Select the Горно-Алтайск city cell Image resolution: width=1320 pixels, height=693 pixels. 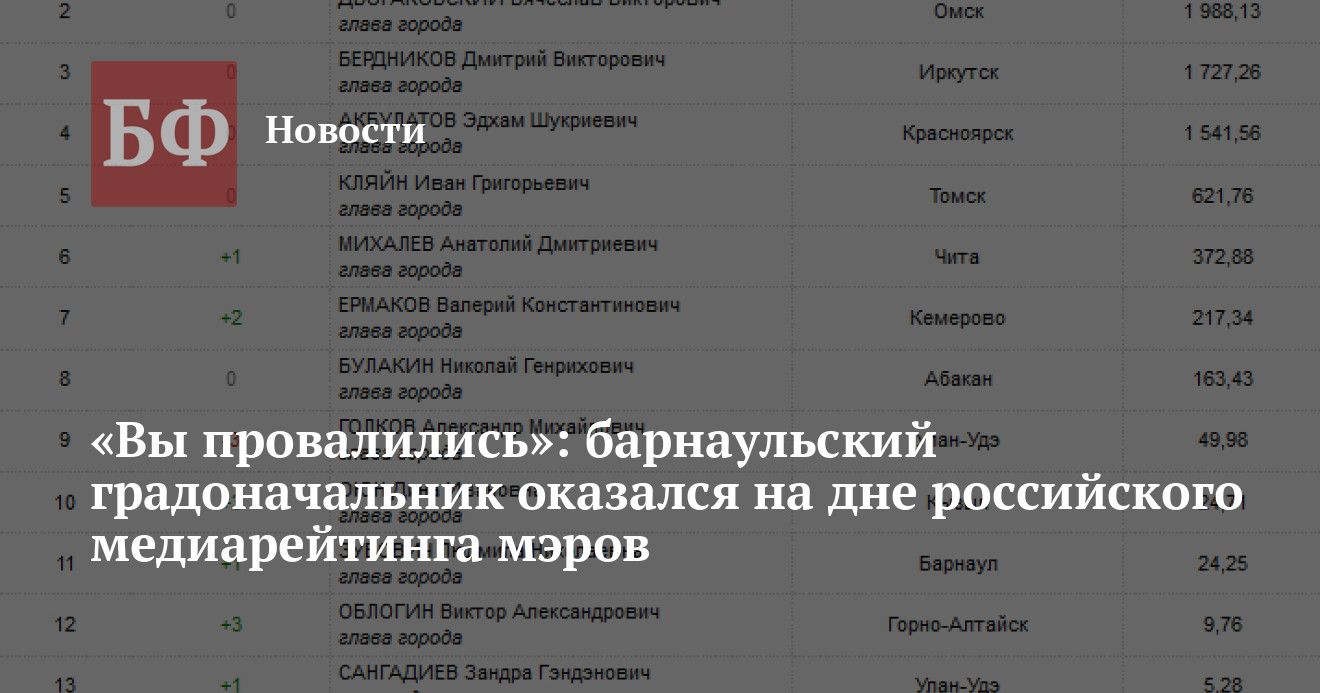[957, 625]
